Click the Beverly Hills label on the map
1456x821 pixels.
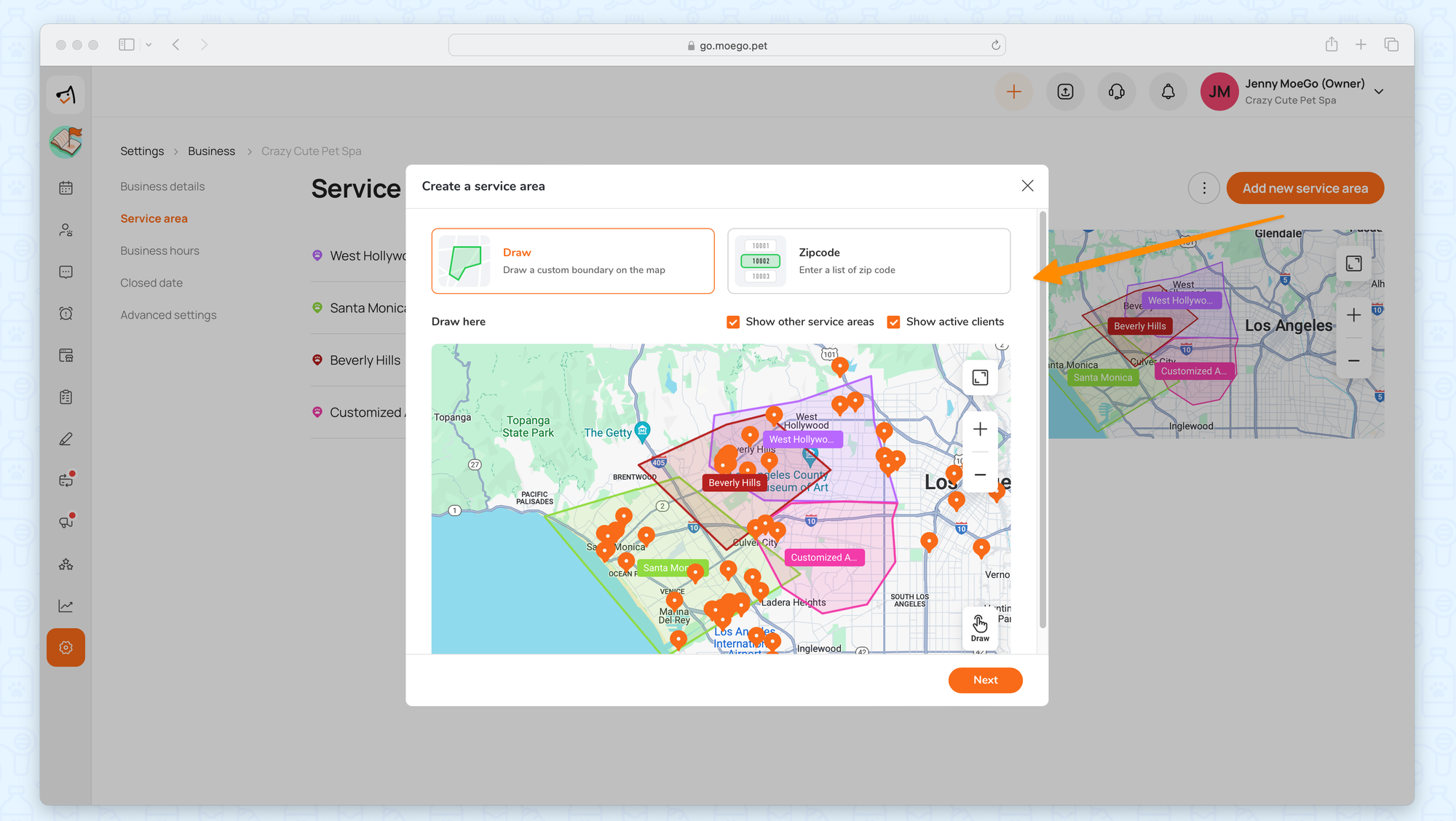734,483
